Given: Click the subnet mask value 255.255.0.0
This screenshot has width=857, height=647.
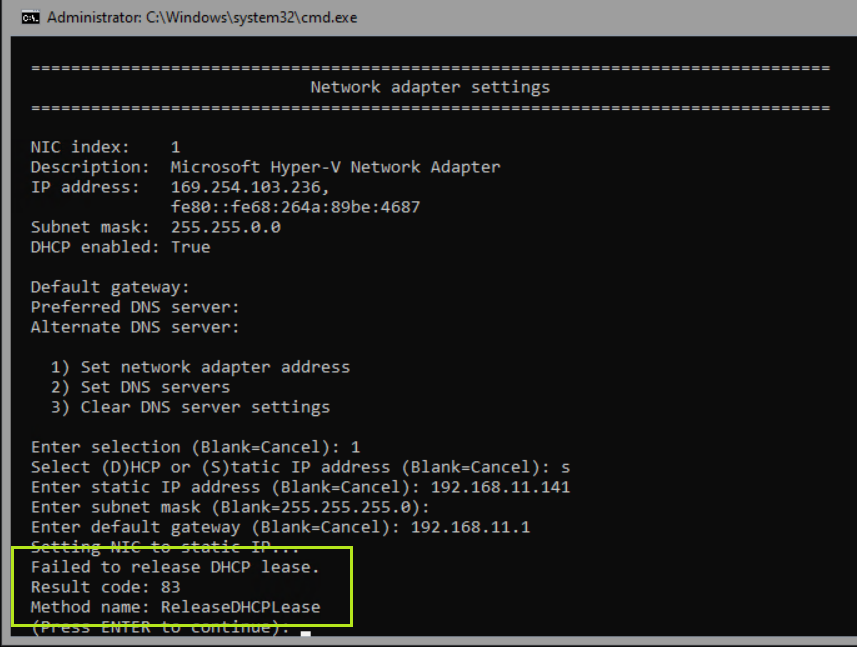Looking at the screenshot, I should (225, 227).
